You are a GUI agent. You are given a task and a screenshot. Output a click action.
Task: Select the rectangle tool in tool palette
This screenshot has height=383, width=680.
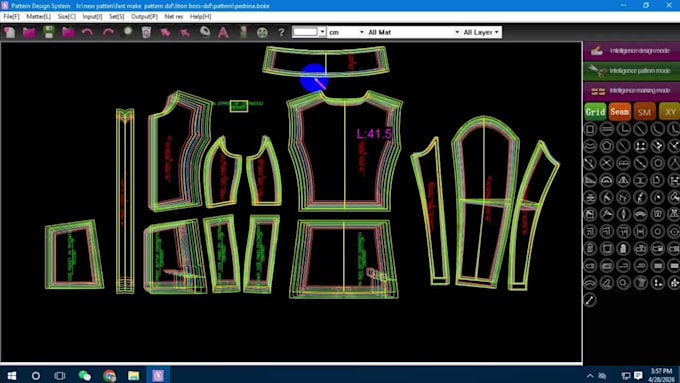point(590,129)
